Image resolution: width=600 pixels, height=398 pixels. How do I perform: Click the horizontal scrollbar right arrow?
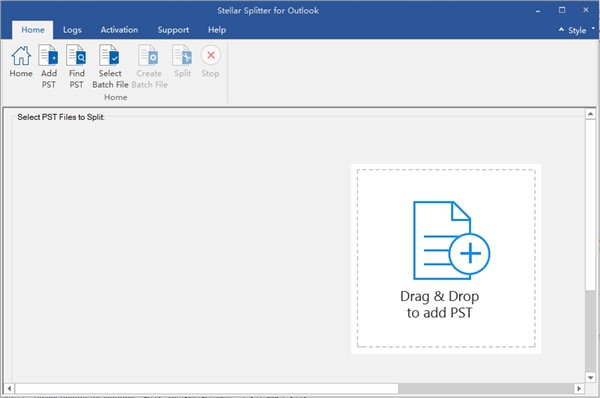579,389
